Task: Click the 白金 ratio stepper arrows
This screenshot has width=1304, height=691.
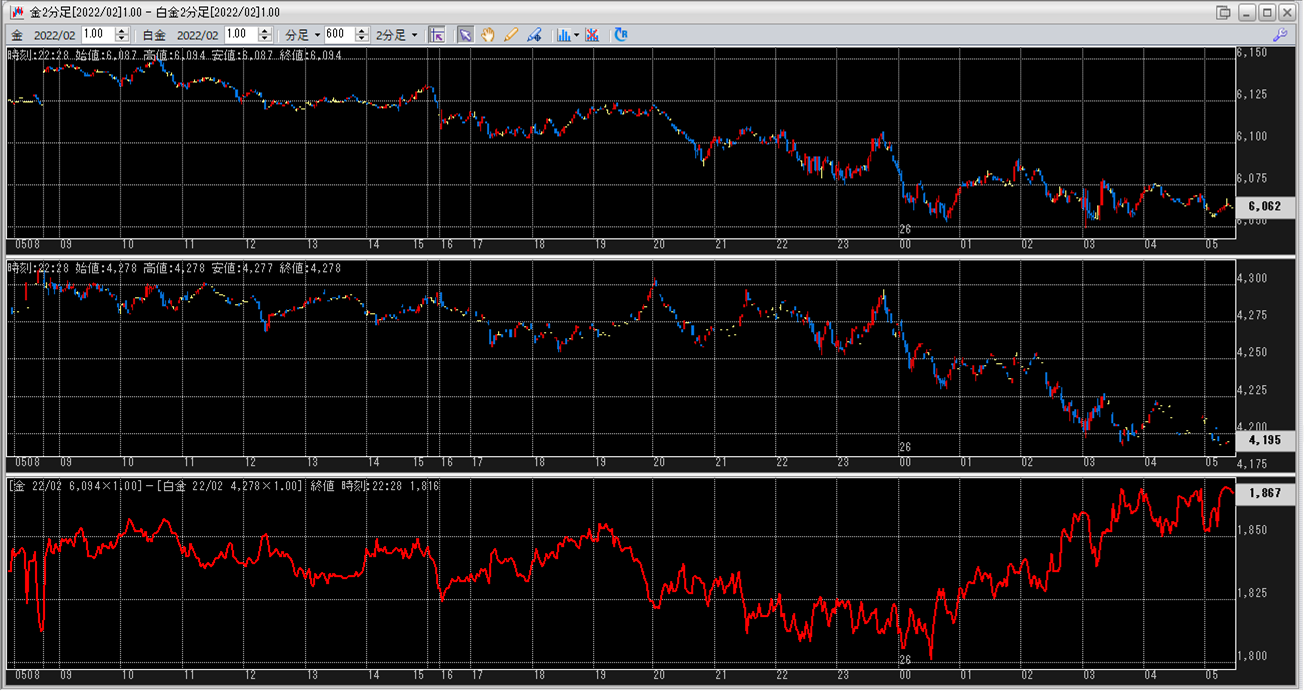Action: tap(264, 34)
